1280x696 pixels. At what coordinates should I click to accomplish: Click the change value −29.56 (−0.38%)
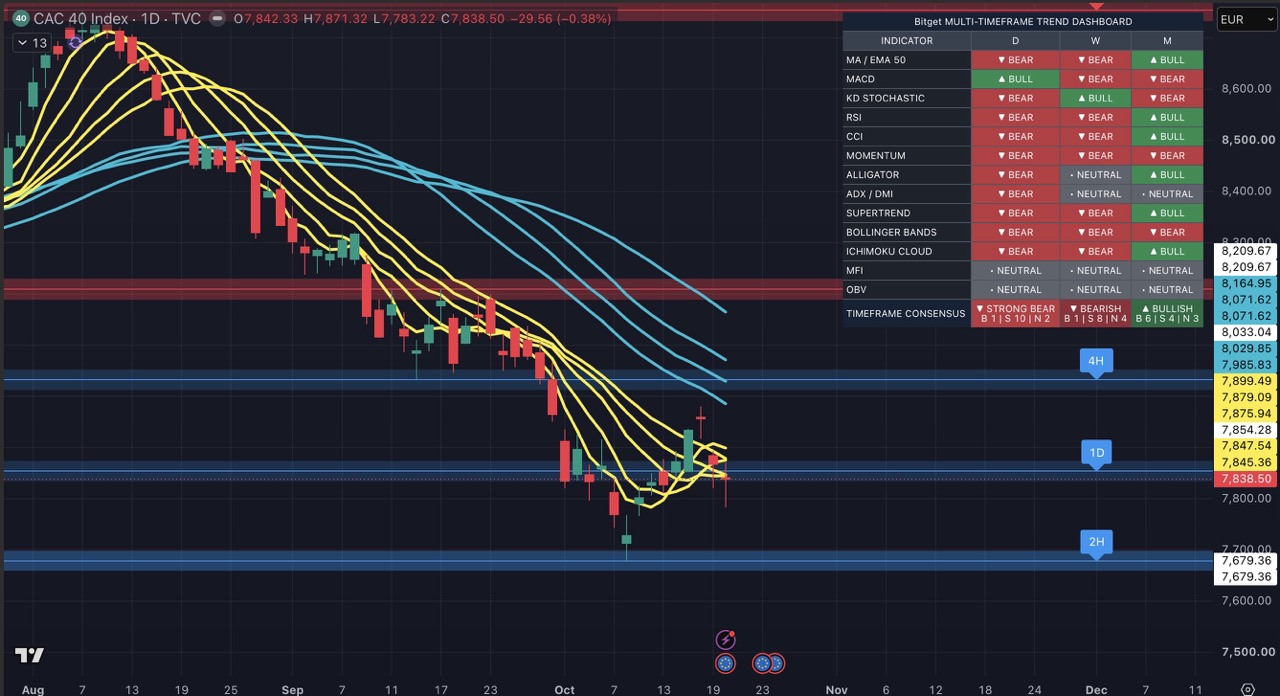562,19
